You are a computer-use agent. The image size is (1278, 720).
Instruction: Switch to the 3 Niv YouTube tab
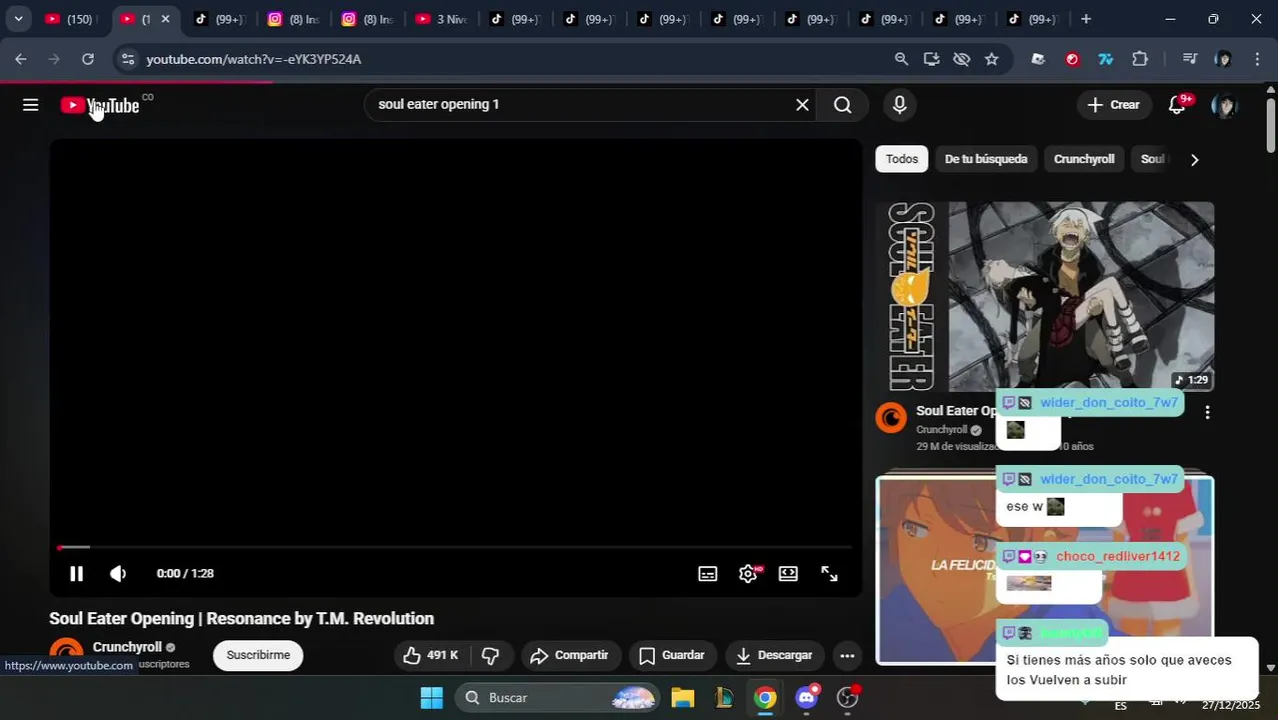[441, 19]
